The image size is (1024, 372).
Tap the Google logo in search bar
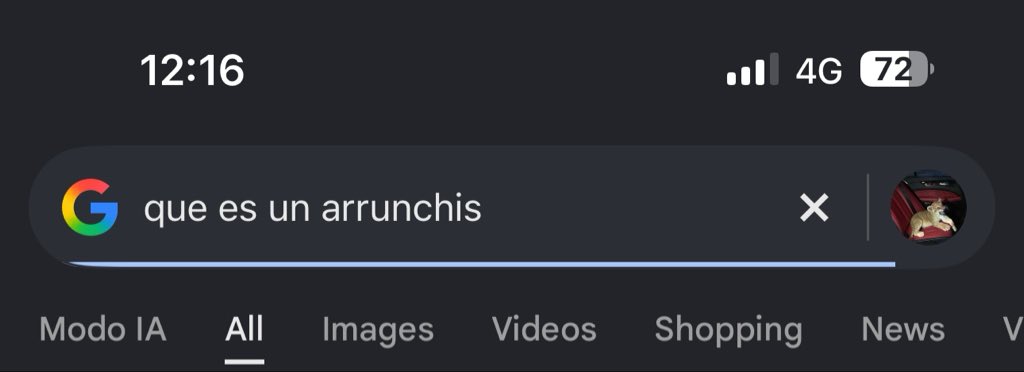pos(90,208)
